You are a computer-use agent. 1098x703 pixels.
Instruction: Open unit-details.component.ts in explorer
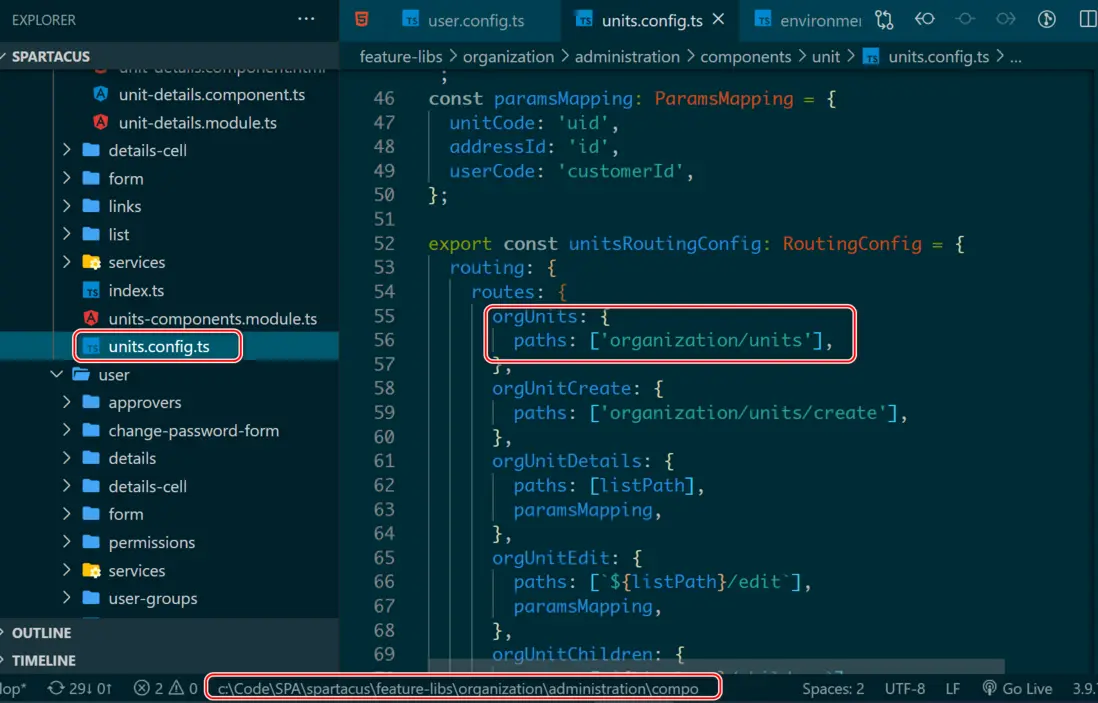coord(211,95)
